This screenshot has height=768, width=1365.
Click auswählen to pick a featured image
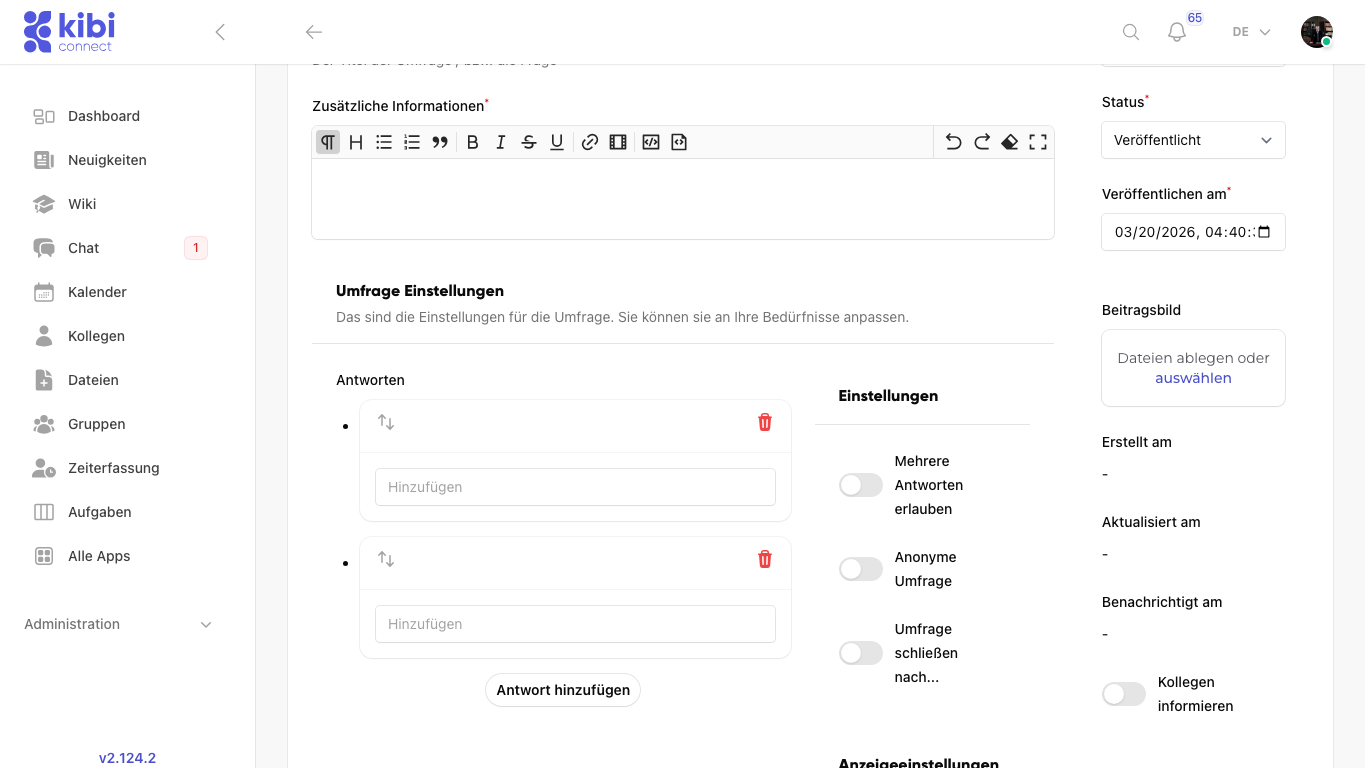pos(1193,378)
